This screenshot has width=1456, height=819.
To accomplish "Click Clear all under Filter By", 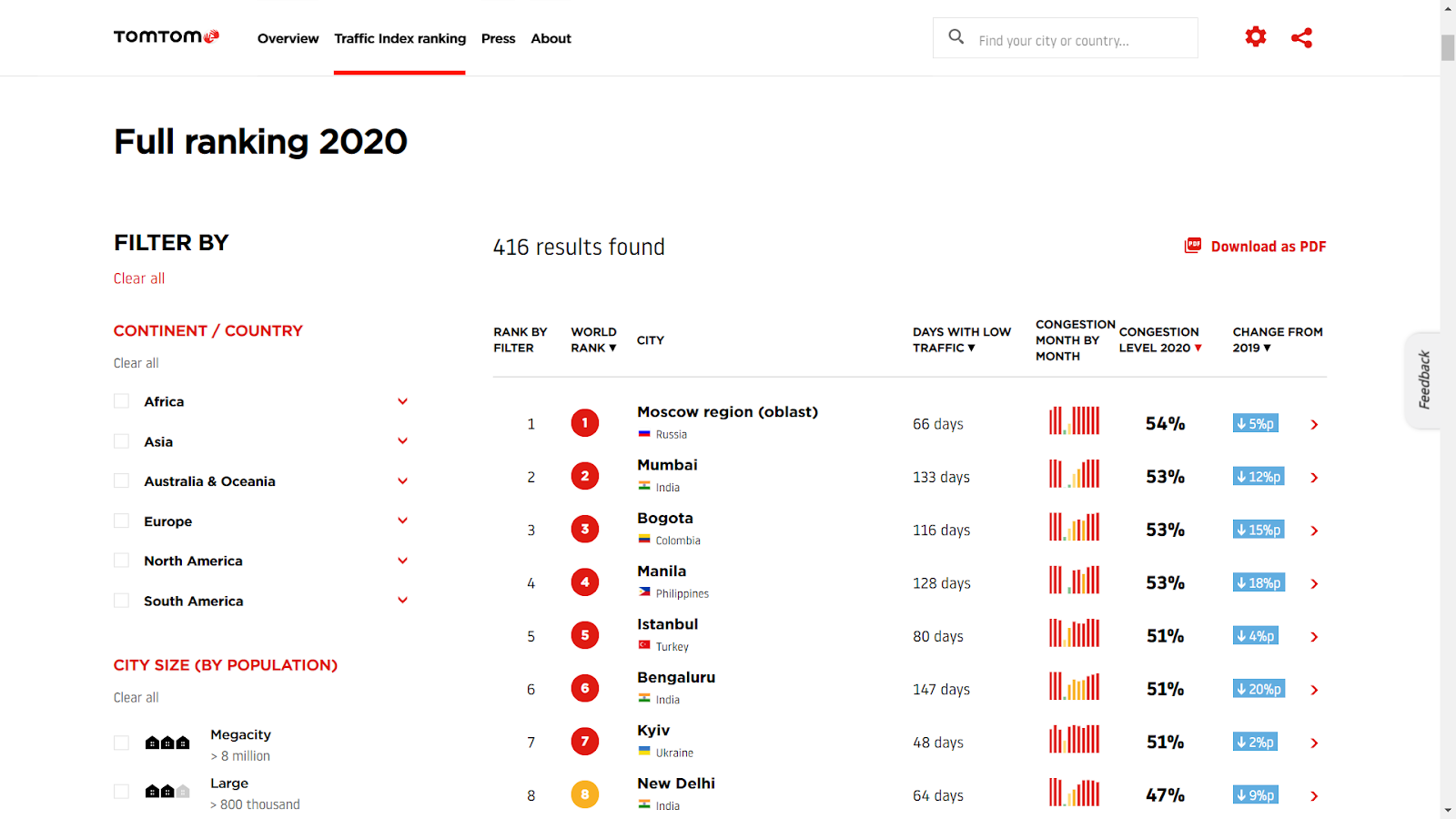I will [x=139, y=278].
